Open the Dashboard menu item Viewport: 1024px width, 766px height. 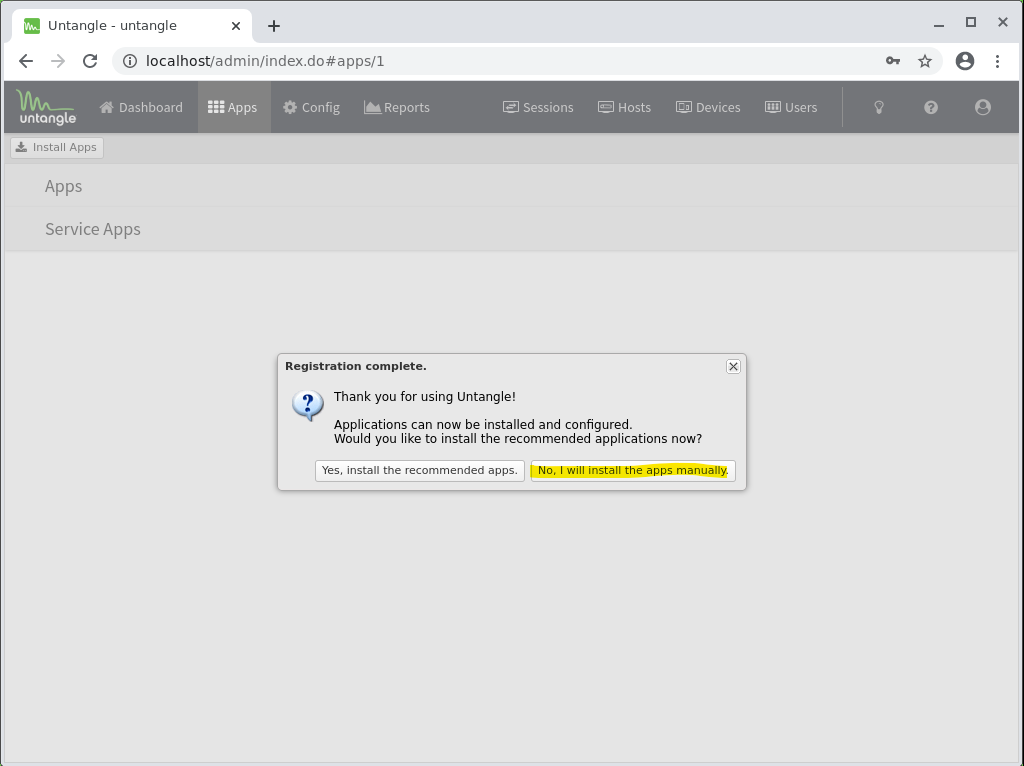[x=141, y=107]
